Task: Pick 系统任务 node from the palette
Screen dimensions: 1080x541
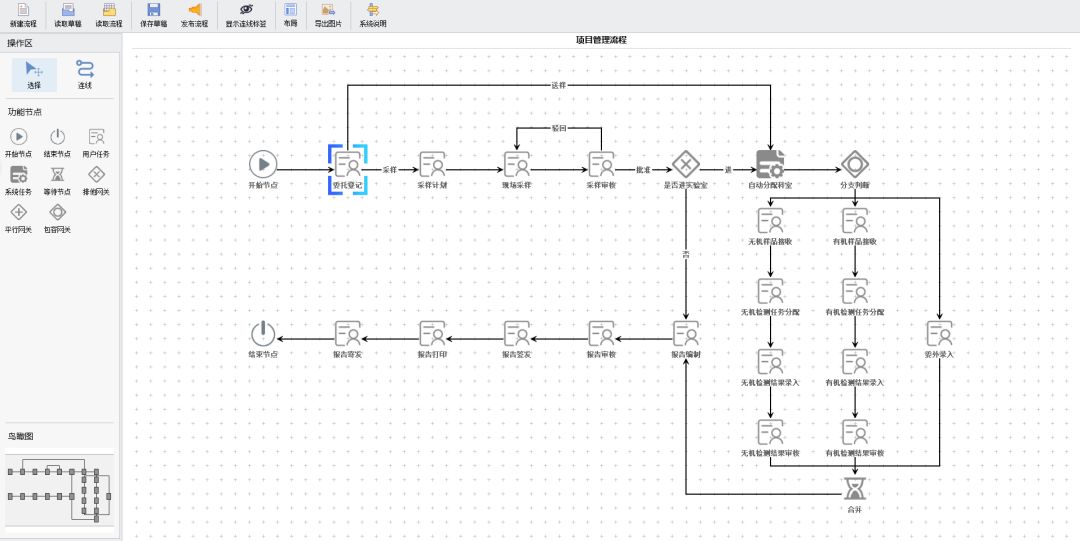Action: [x=18, y=179]
